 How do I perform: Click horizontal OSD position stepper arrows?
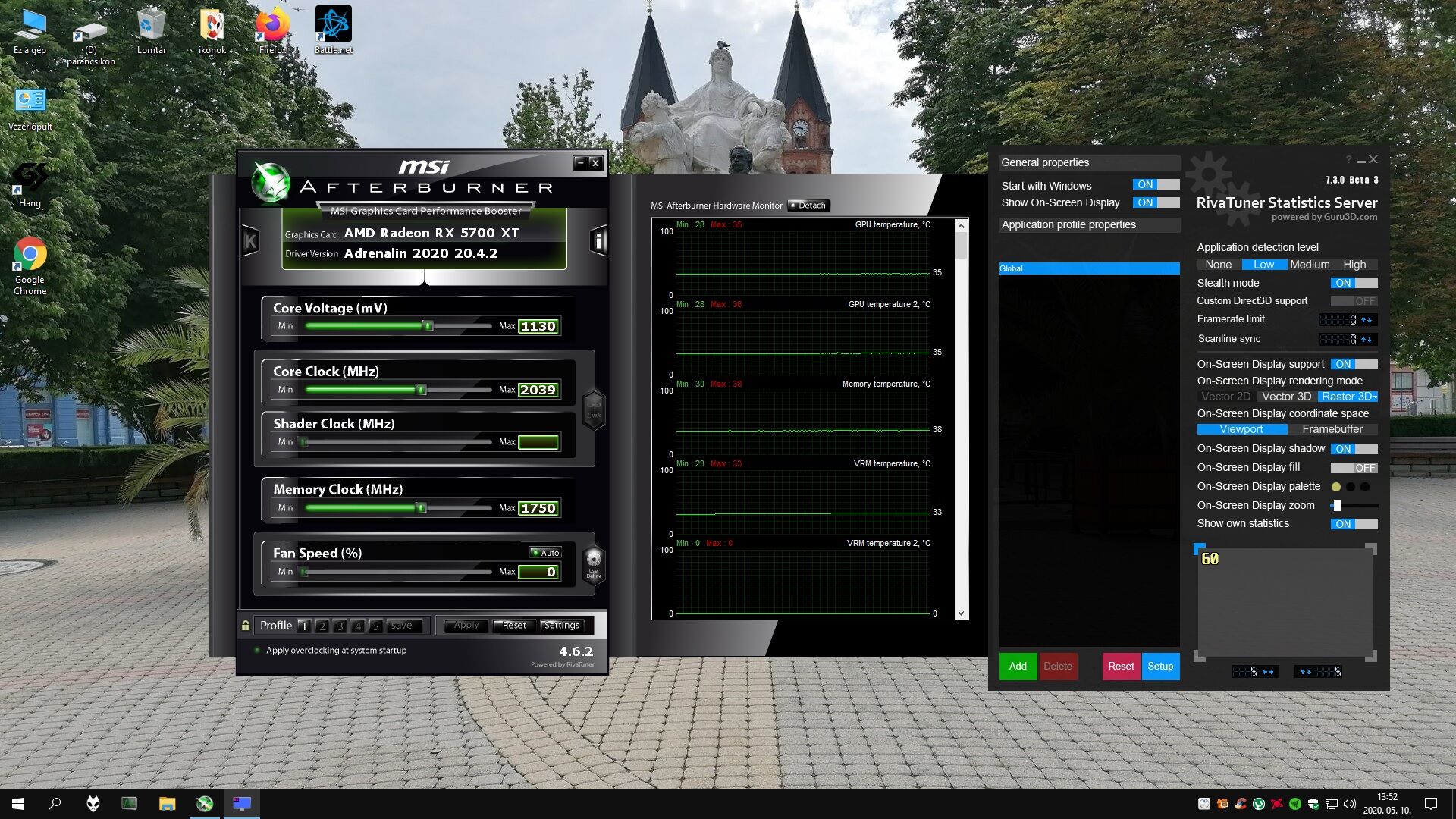pyautogui.click(x=1268, y=672)
